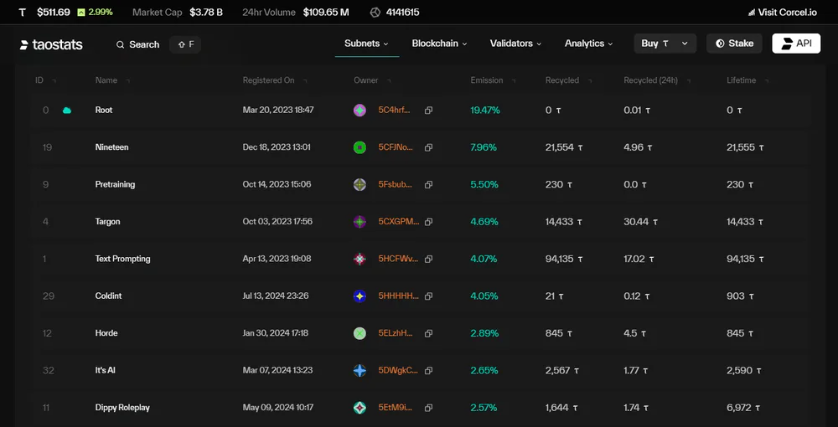Click the TAO symbol icon in top bar

click(x=22, y=12)
